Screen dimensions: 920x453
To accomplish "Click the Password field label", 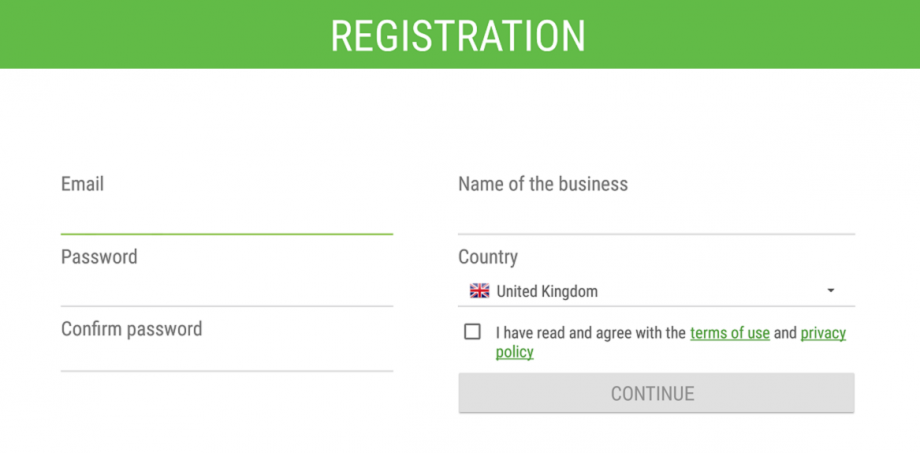I will pos(99,257).
